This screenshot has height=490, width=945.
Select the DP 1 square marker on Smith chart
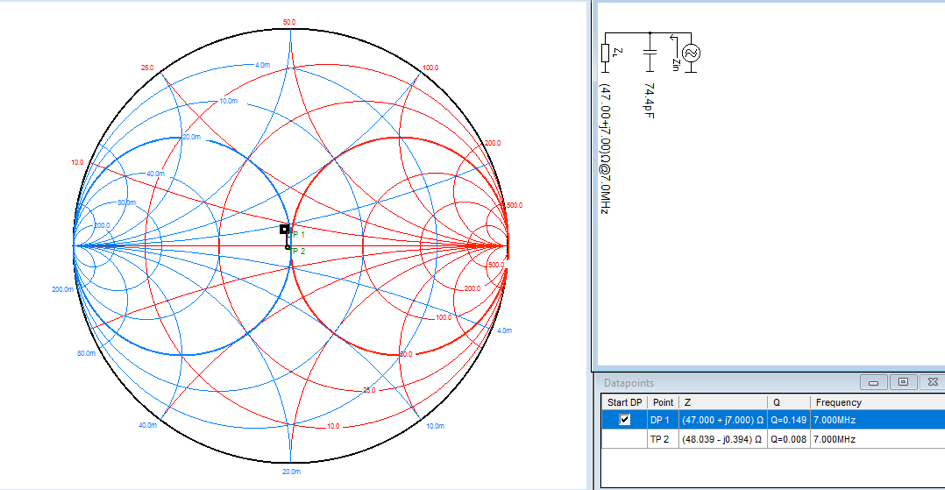[x=284, y=229]
